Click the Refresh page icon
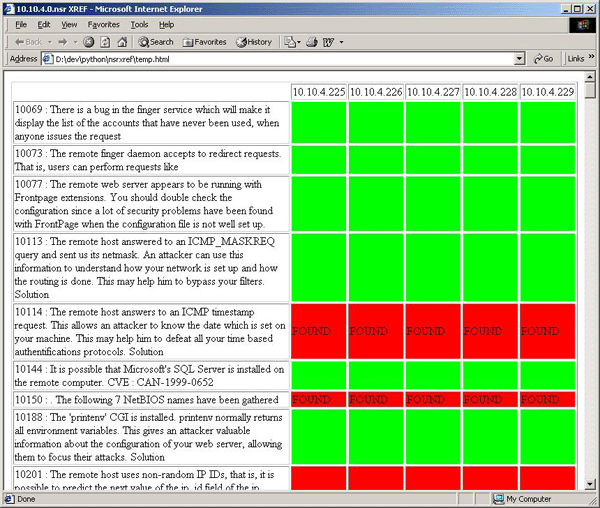The image size is (600, 508). click(x=105, y=42)
